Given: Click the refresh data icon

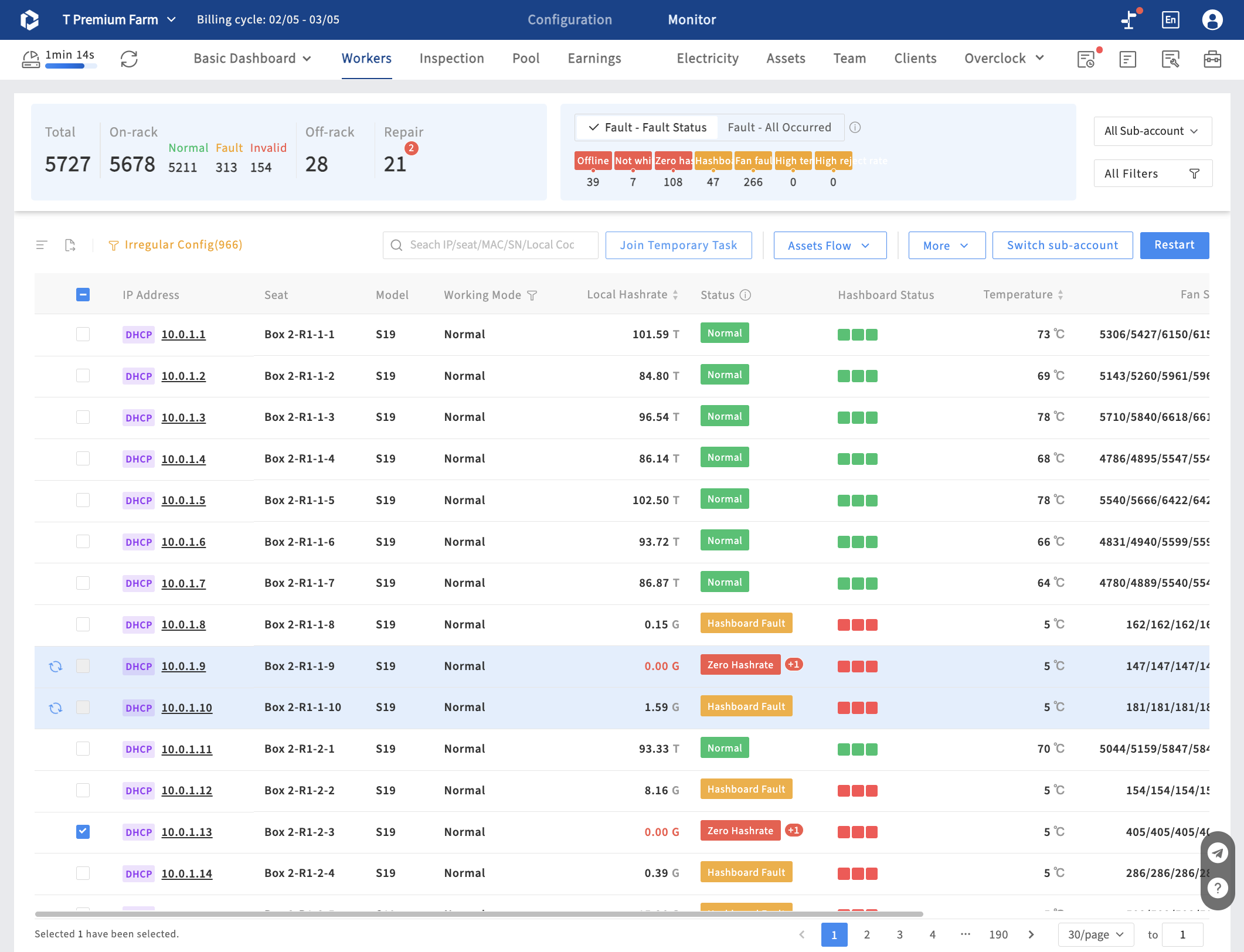Looking at the screenshot, I should 129,59.
